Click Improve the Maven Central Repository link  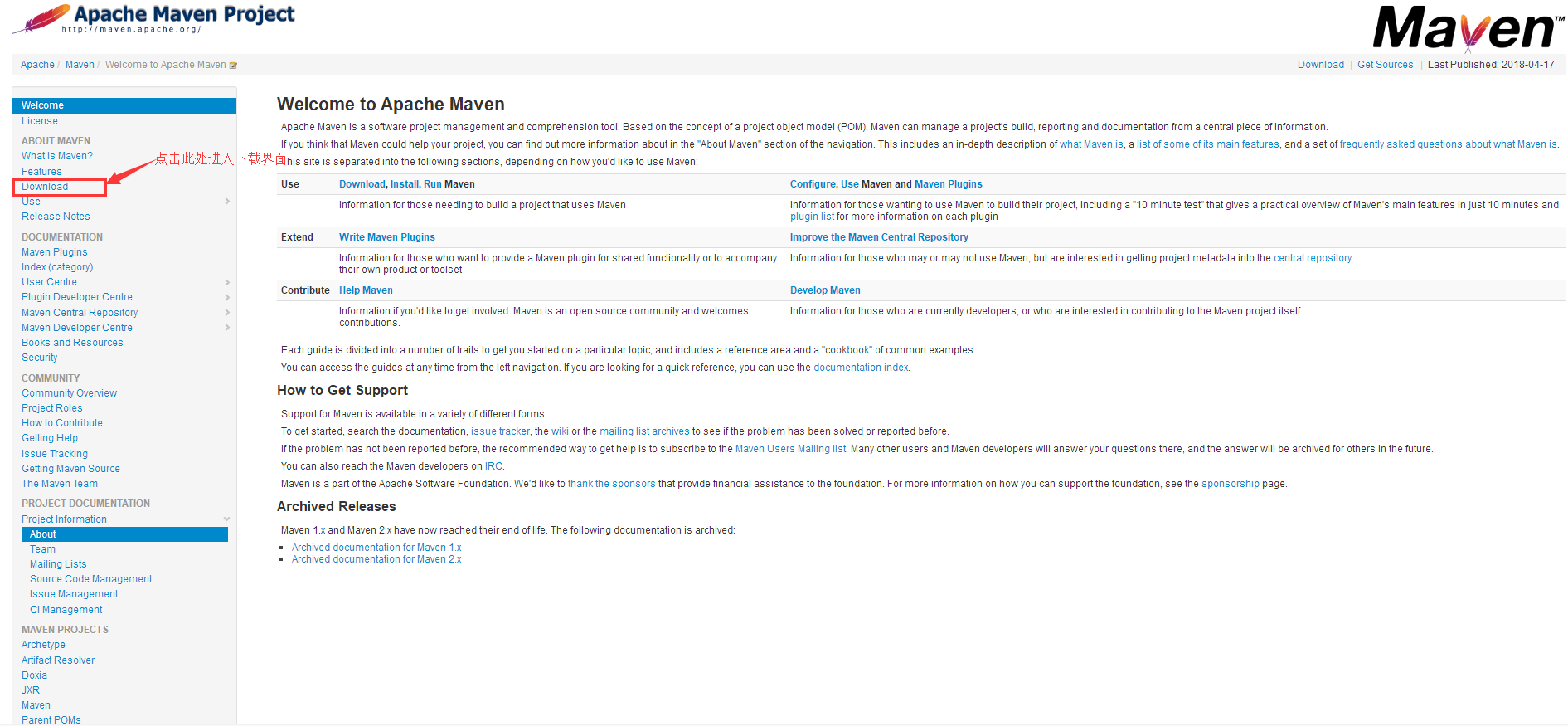click(879, 237)
